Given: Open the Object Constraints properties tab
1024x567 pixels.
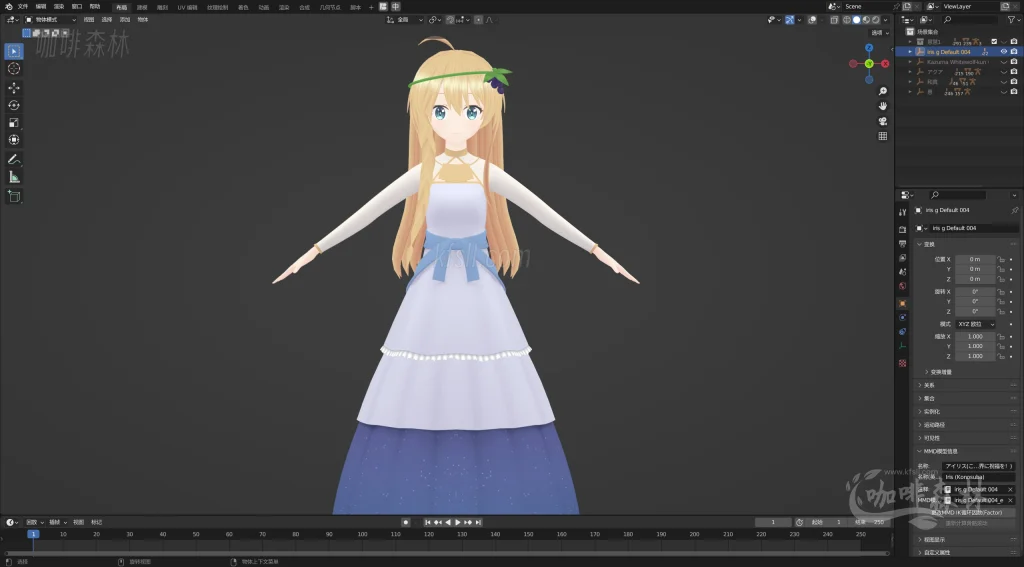Looking at the screenshot, I should (x=903, y=332).
